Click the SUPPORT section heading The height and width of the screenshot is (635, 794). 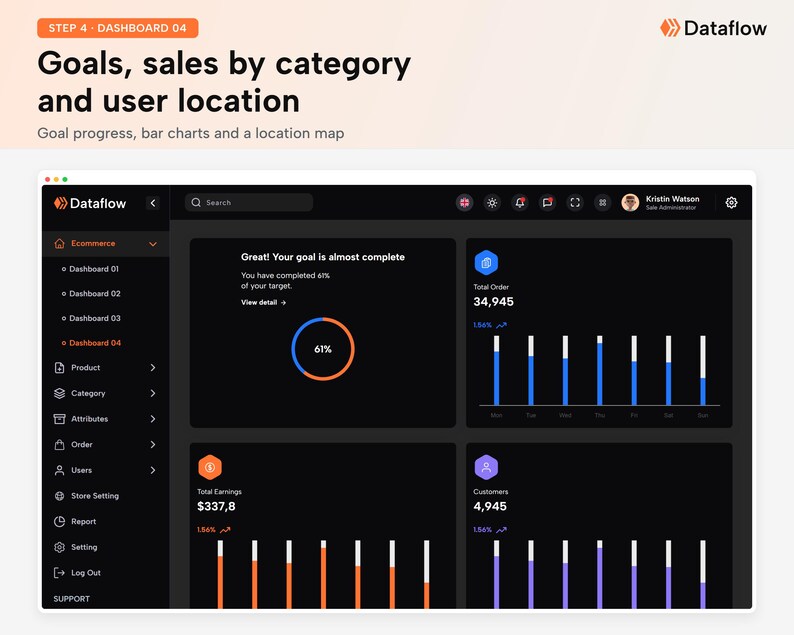click(71, 599)
